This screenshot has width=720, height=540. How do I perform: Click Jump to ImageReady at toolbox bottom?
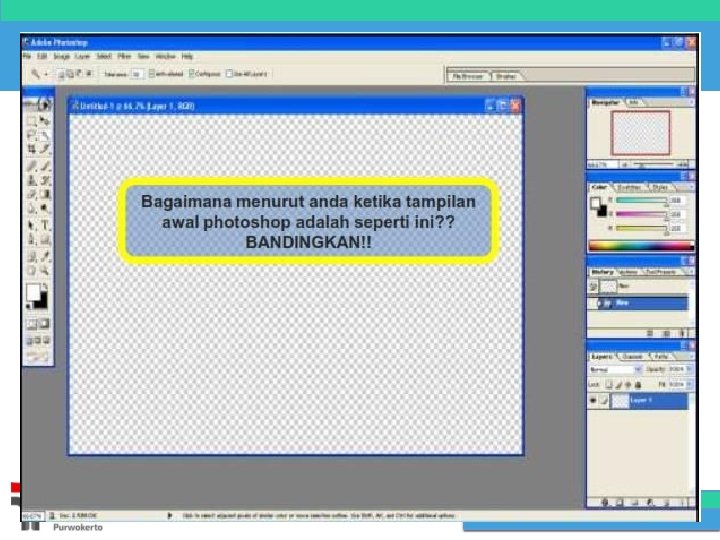click(38, 356)
